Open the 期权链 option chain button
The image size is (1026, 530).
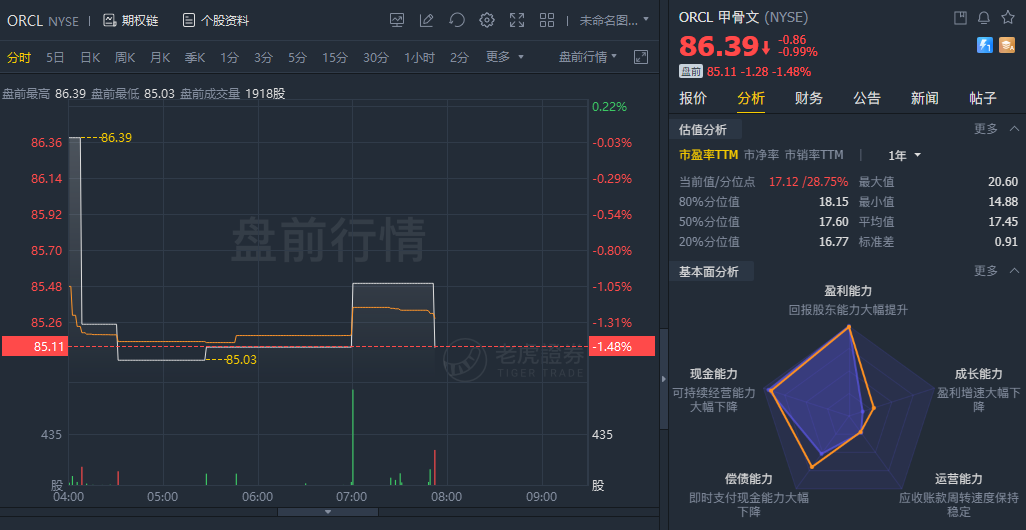pyautogui.click(x=130, y=20)
